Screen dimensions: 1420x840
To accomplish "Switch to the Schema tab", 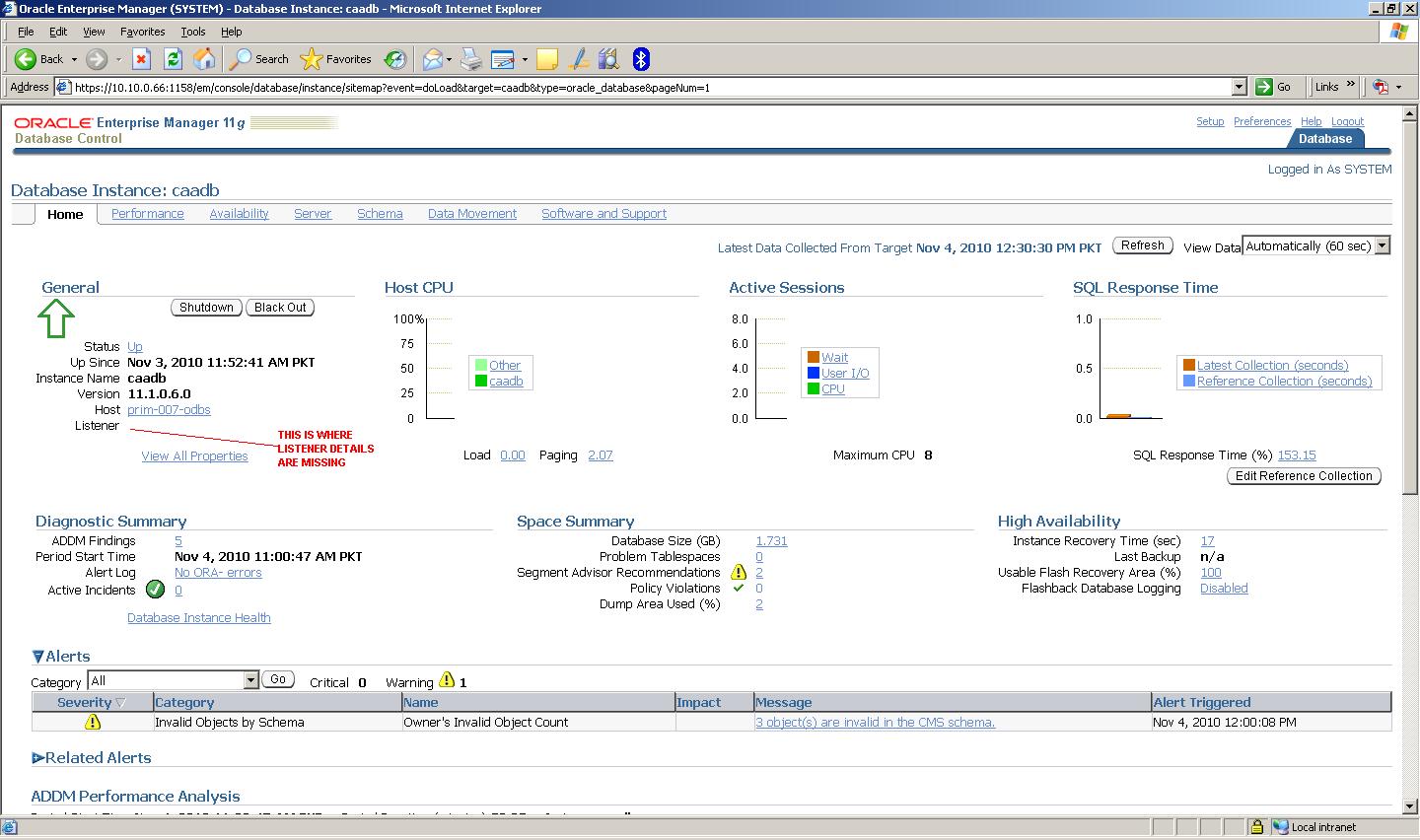I will tap(380, 214).
